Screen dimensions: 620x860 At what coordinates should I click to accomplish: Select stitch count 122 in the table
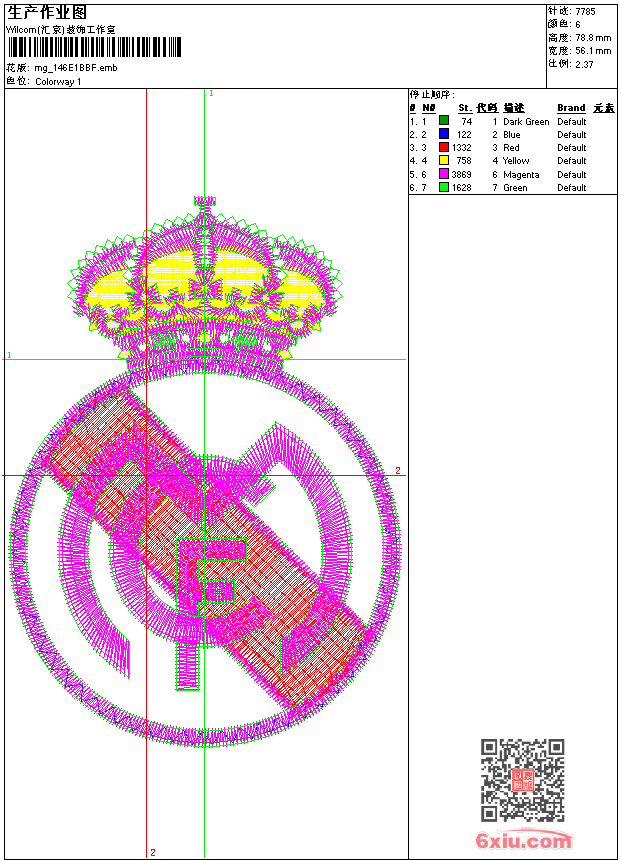pyautogui.click(x=464, y=134)
